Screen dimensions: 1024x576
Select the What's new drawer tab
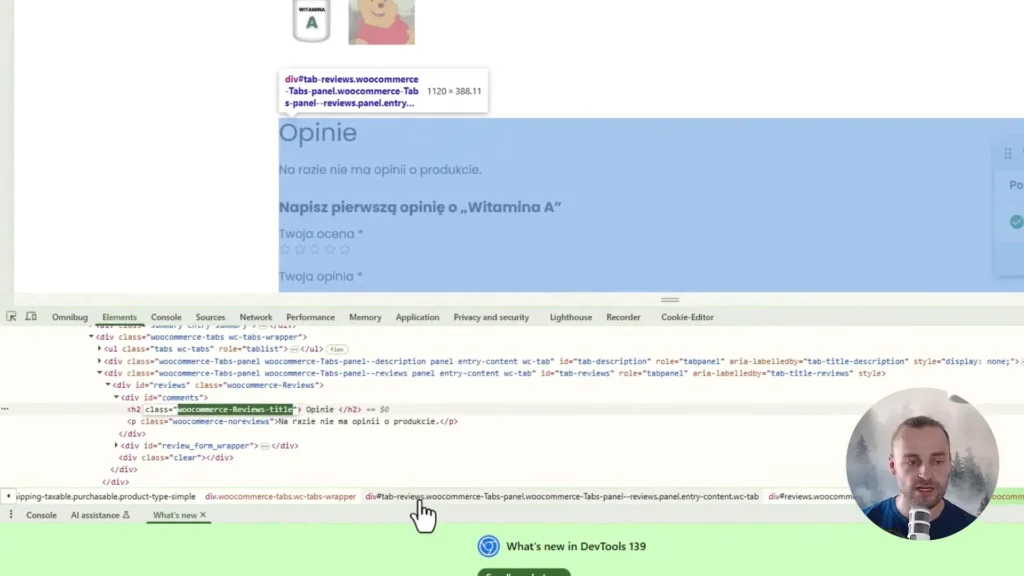coord(174,515)
